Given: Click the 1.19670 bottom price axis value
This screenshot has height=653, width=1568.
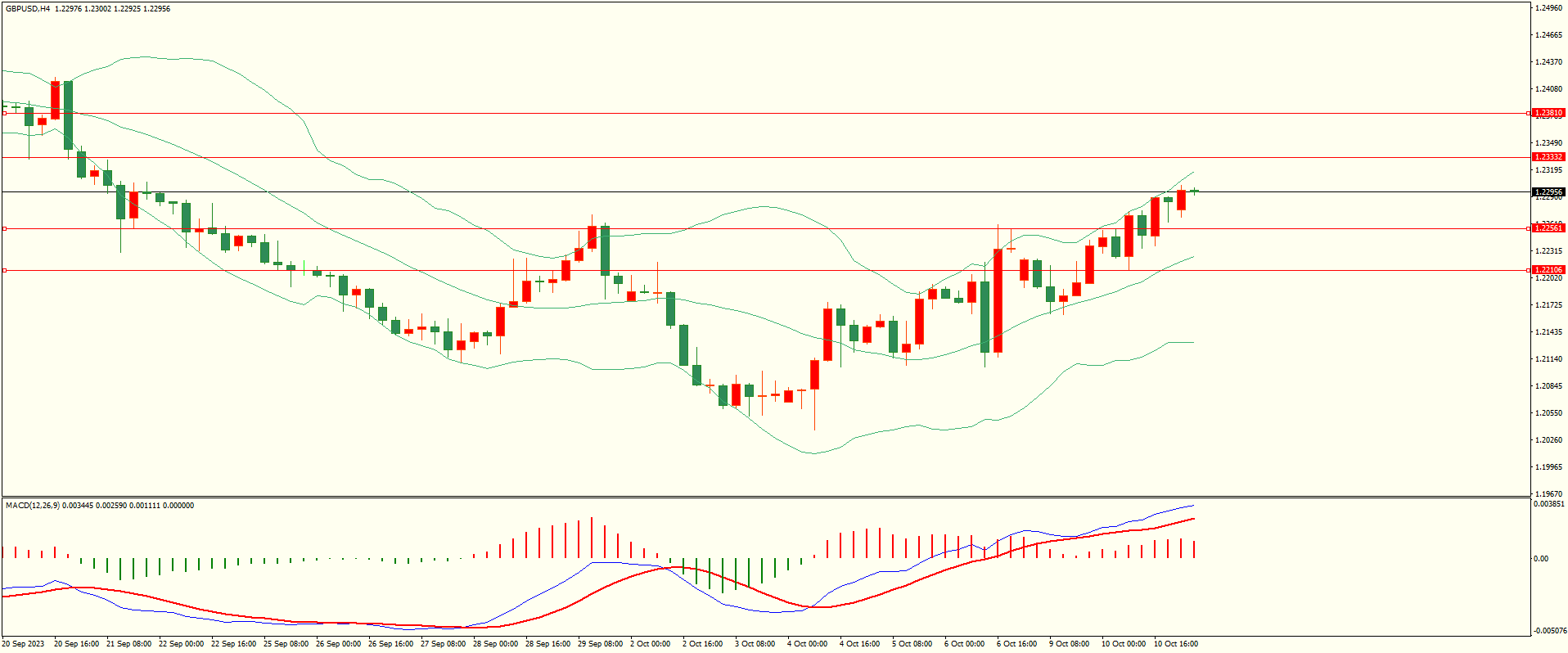Looking at the screenshot, I should pyautogui.click(x=1548, y=494).
